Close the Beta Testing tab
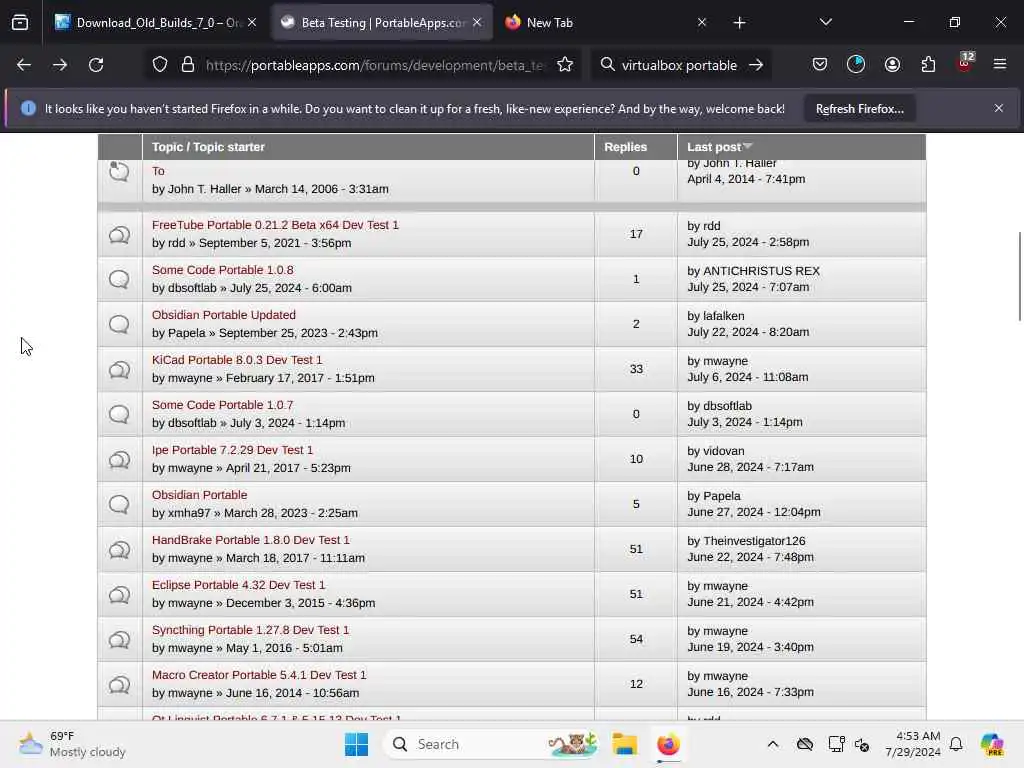 (477, 23)
